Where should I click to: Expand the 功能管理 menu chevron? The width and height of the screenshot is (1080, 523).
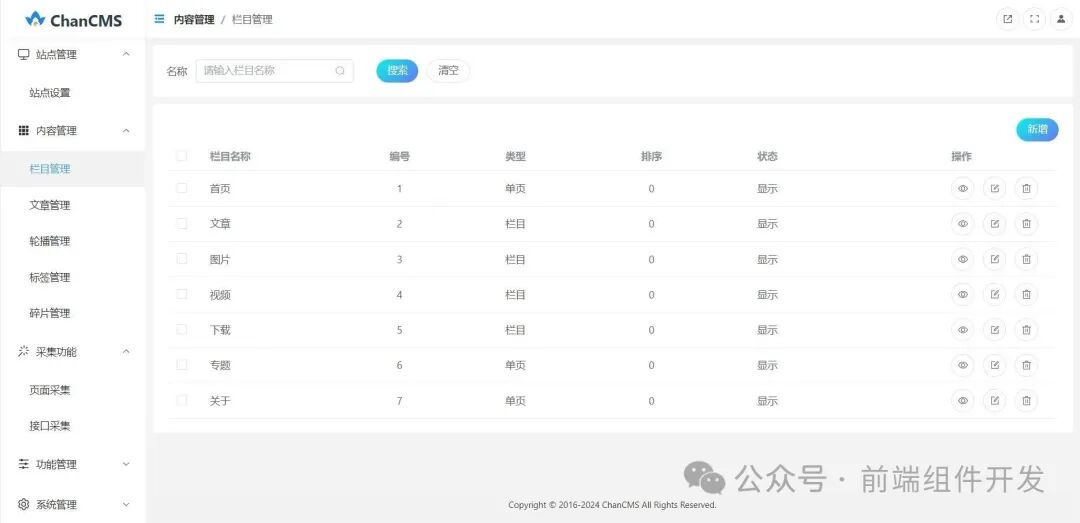[x=126, y=464]
